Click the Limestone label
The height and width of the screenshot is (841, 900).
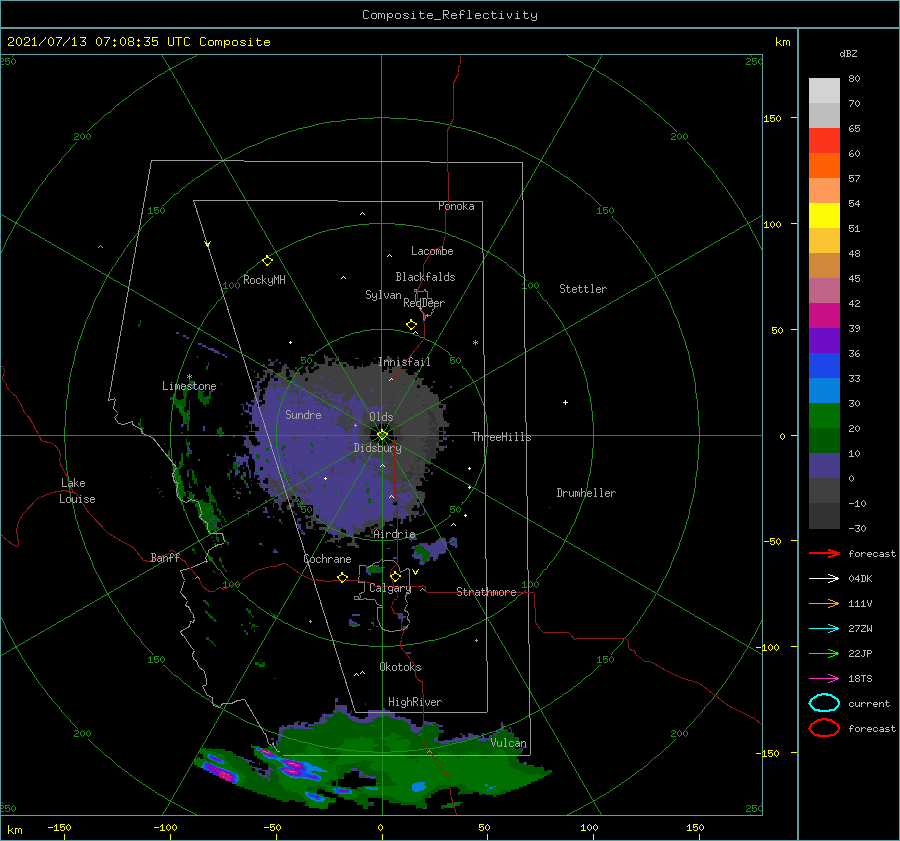coord(189,386)
